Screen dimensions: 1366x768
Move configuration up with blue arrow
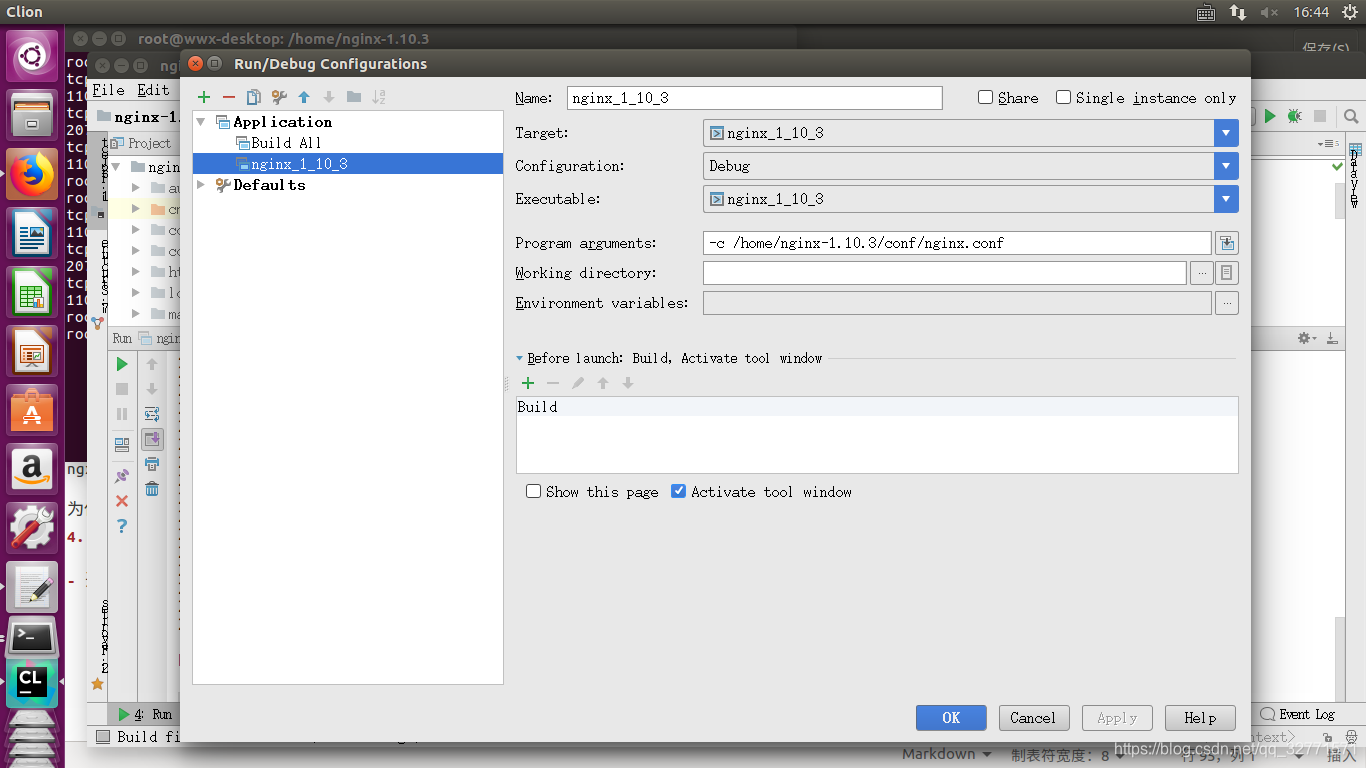click(x=304, y=97)
